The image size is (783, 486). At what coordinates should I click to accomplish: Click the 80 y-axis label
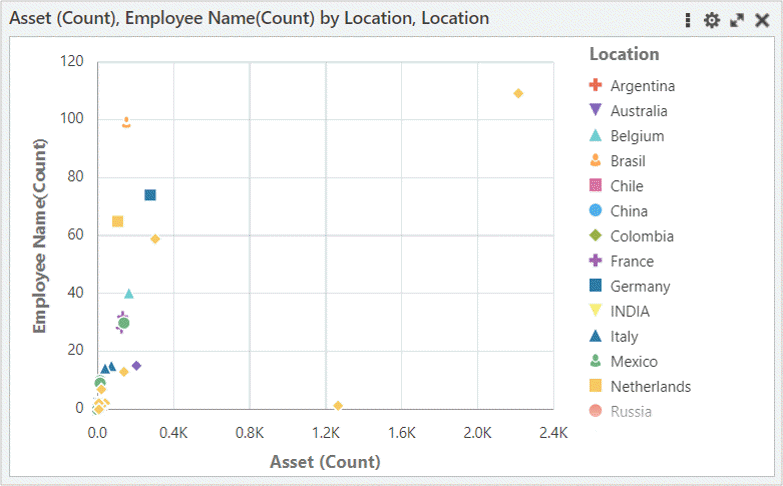click(x=75, y=176)
